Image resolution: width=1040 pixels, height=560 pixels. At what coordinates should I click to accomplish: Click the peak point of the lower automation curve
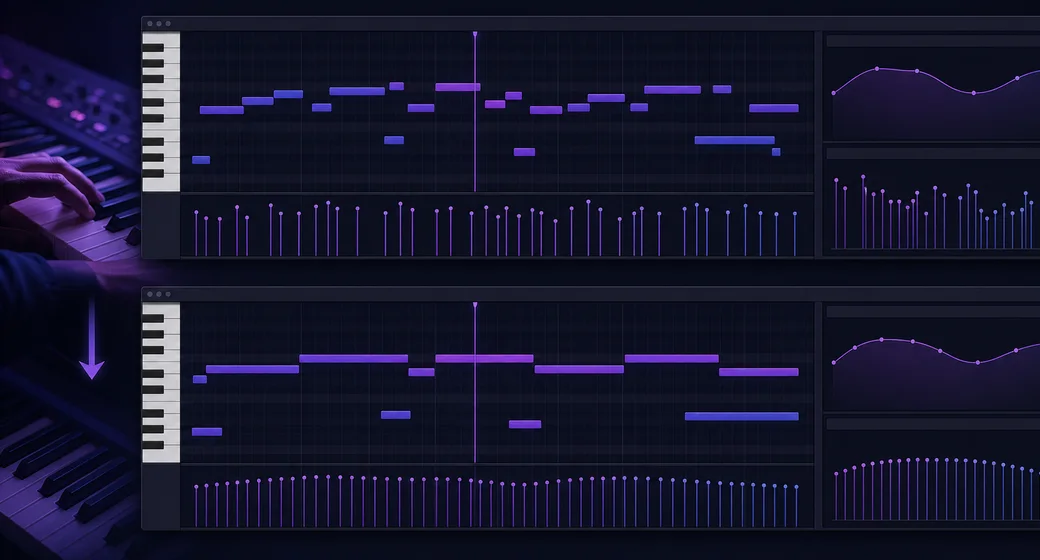pyautogui.click(x=881, y=340)
